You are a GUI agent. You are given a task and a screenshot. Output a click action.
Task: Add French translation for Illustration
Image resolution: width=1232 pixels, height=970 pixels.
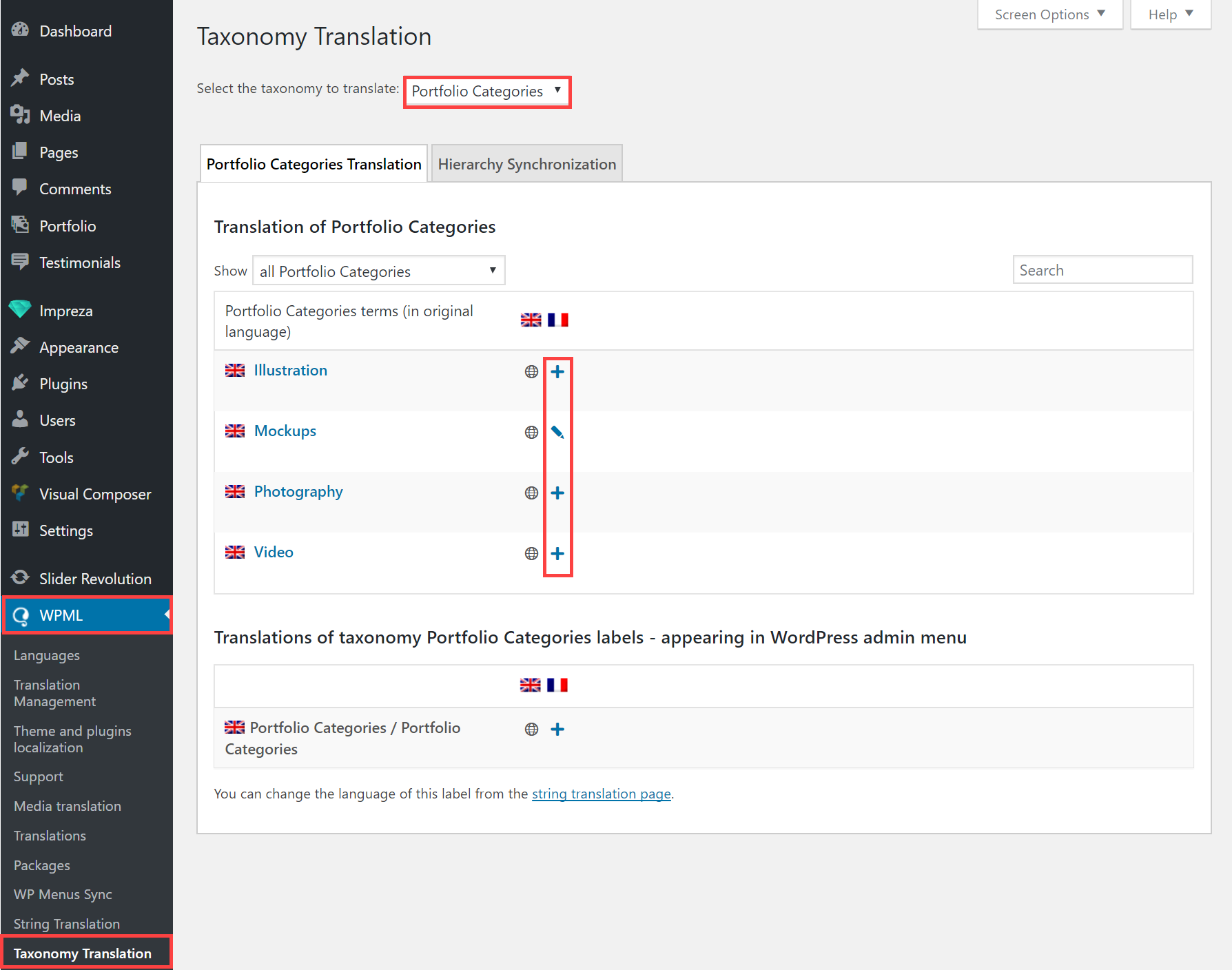click(x=557, y=372)
